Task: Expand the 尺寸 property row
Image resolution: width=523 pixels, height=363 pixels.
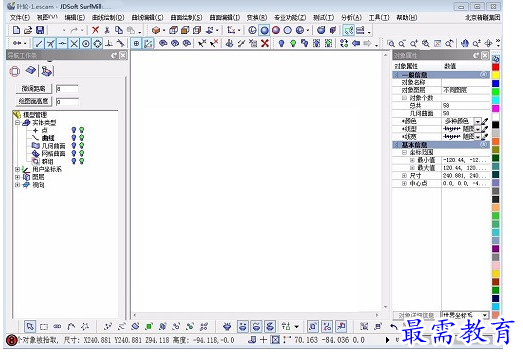Action: click(404, 175)
